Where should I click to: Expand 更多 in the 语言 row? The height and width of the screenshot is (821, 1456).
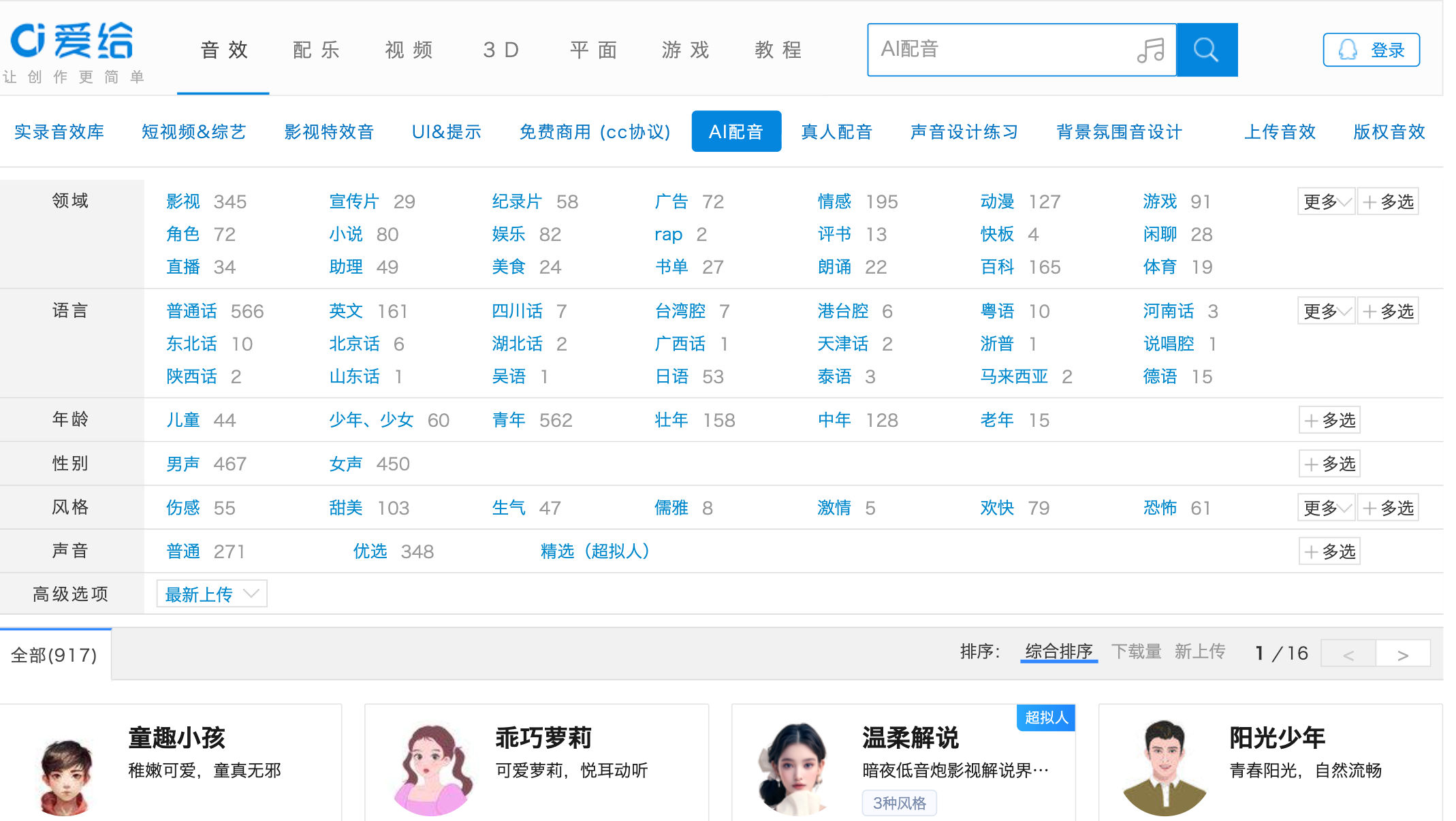coord(1327,311)
